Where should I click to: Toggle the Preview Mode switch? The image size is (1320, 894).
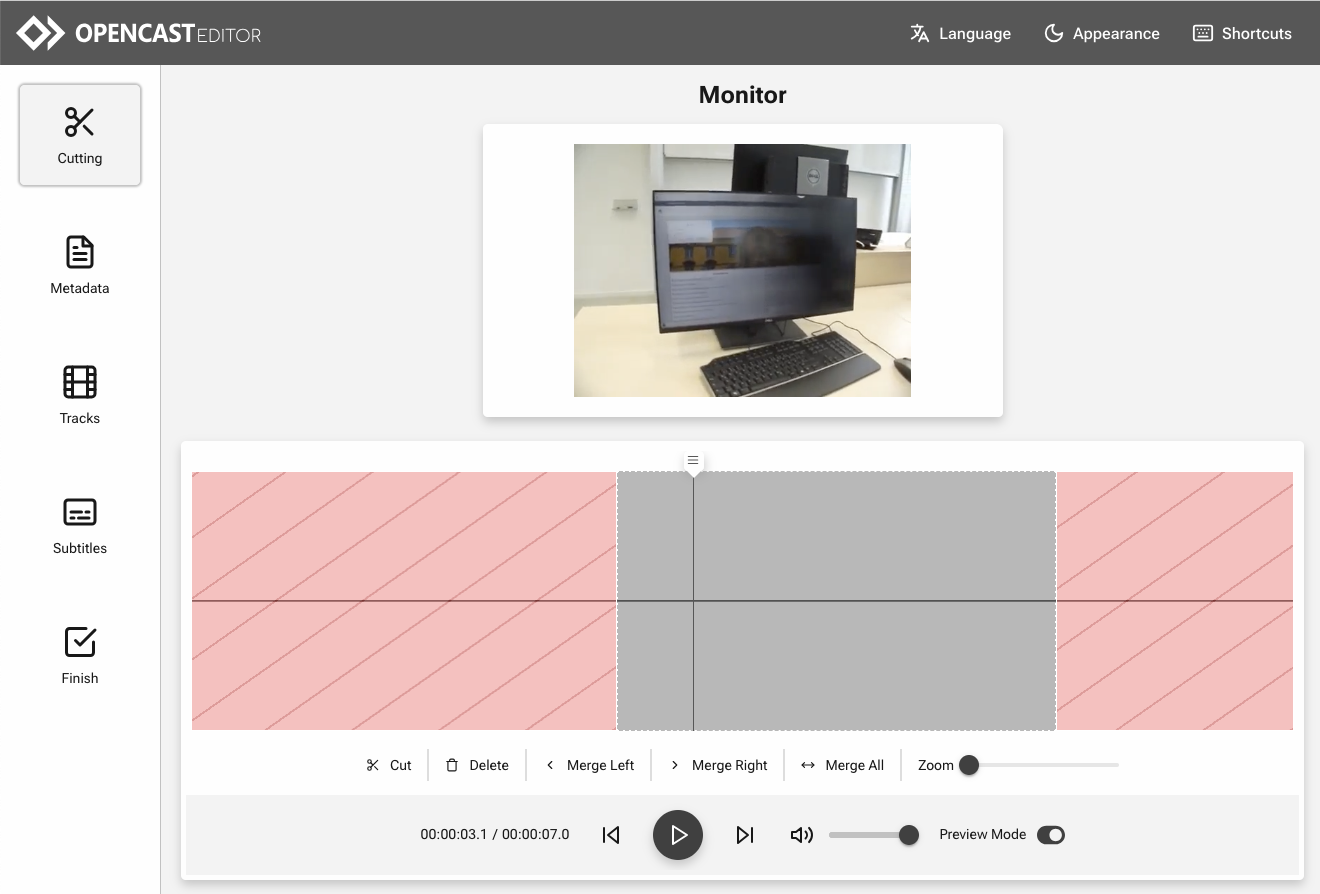1051,834
